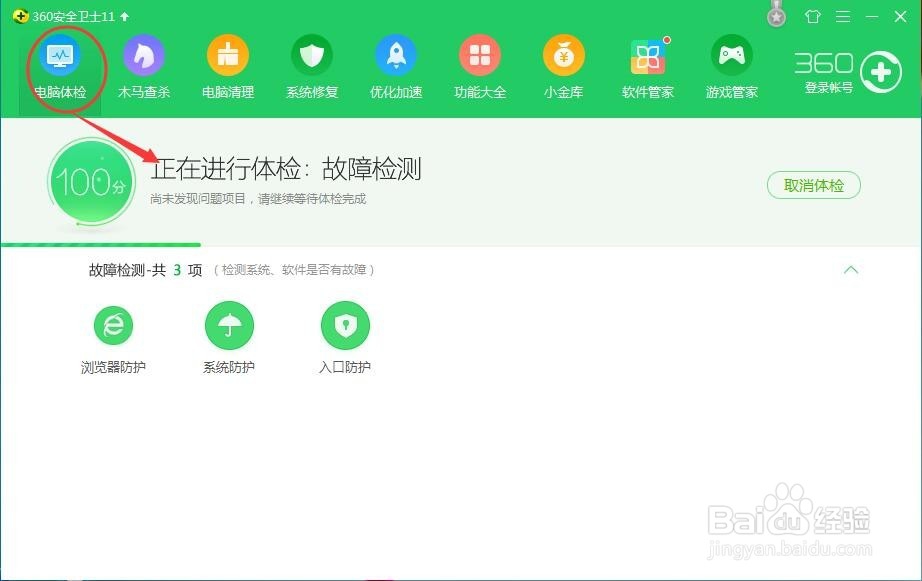Click the green 100分 score circle
The image size is (922, 581).
pyautogui.click(x=91, y=182)
